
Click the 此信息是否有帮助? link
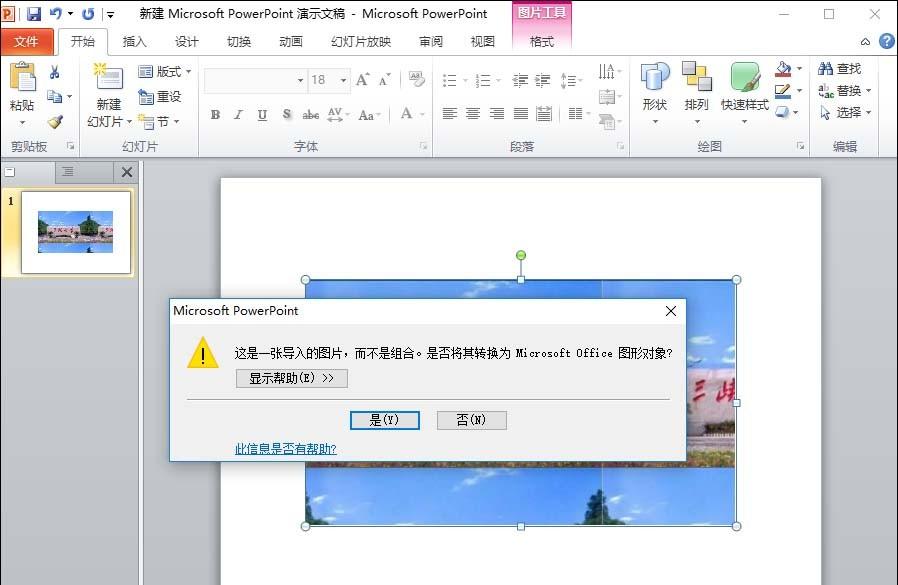pos(285,449)
